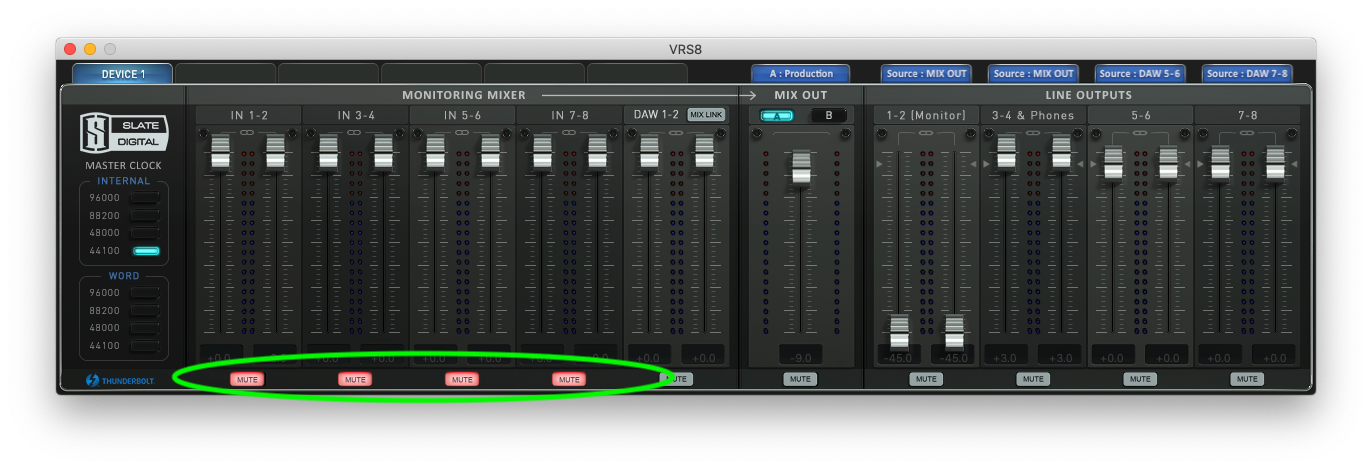Click the left pan knob of MIX OUT

pos(756,133)
